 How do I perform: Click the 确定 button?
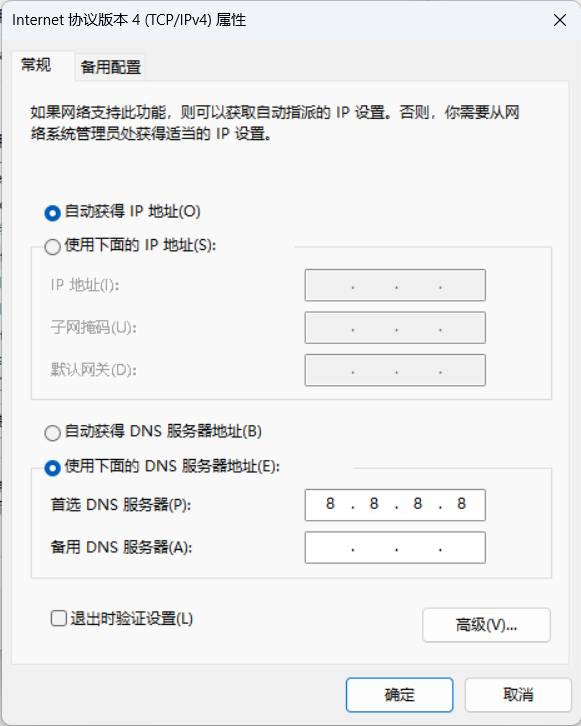click(399, 695)
